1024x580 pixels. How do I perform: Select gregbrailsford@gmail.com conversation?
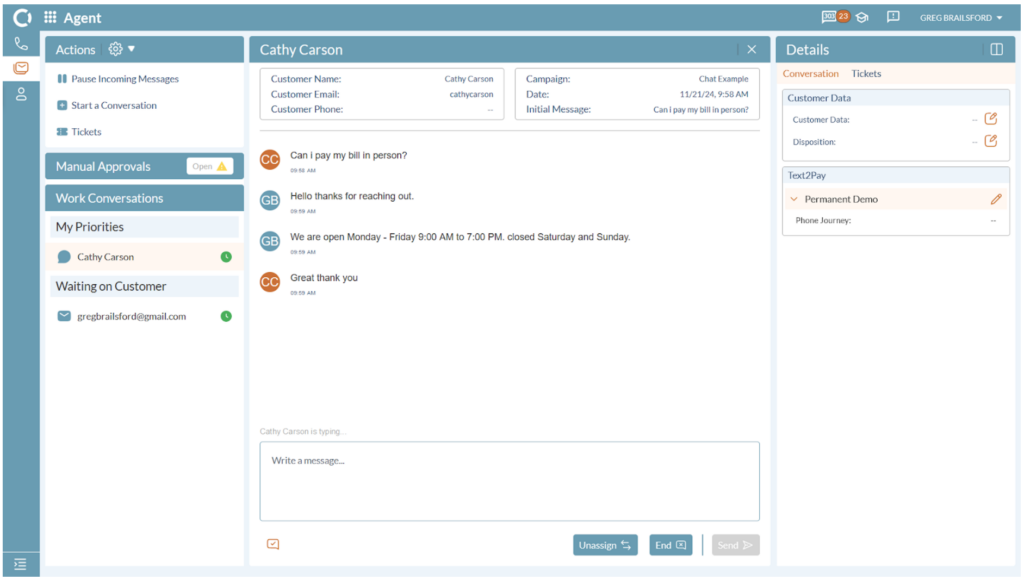click(144, 316)
